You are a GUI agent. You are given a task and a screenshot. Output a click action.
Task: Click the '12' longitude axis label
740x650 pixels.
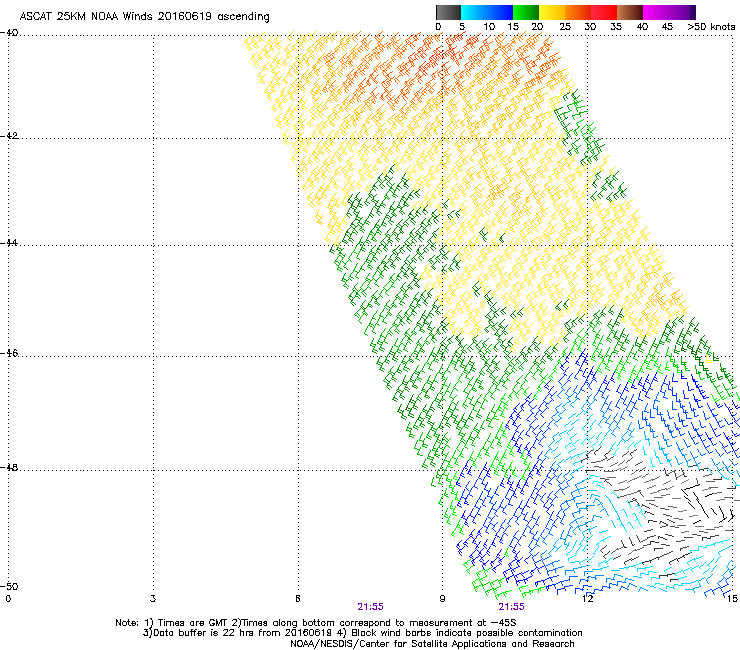pyautogui.click(x=587, y=599)
